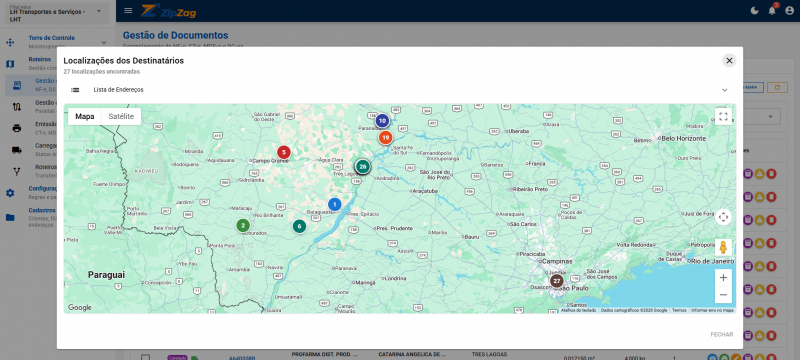Click the list icon beside Lista de Endereços
The width and height of the screenshot is (800, 360).
[75, 90]
